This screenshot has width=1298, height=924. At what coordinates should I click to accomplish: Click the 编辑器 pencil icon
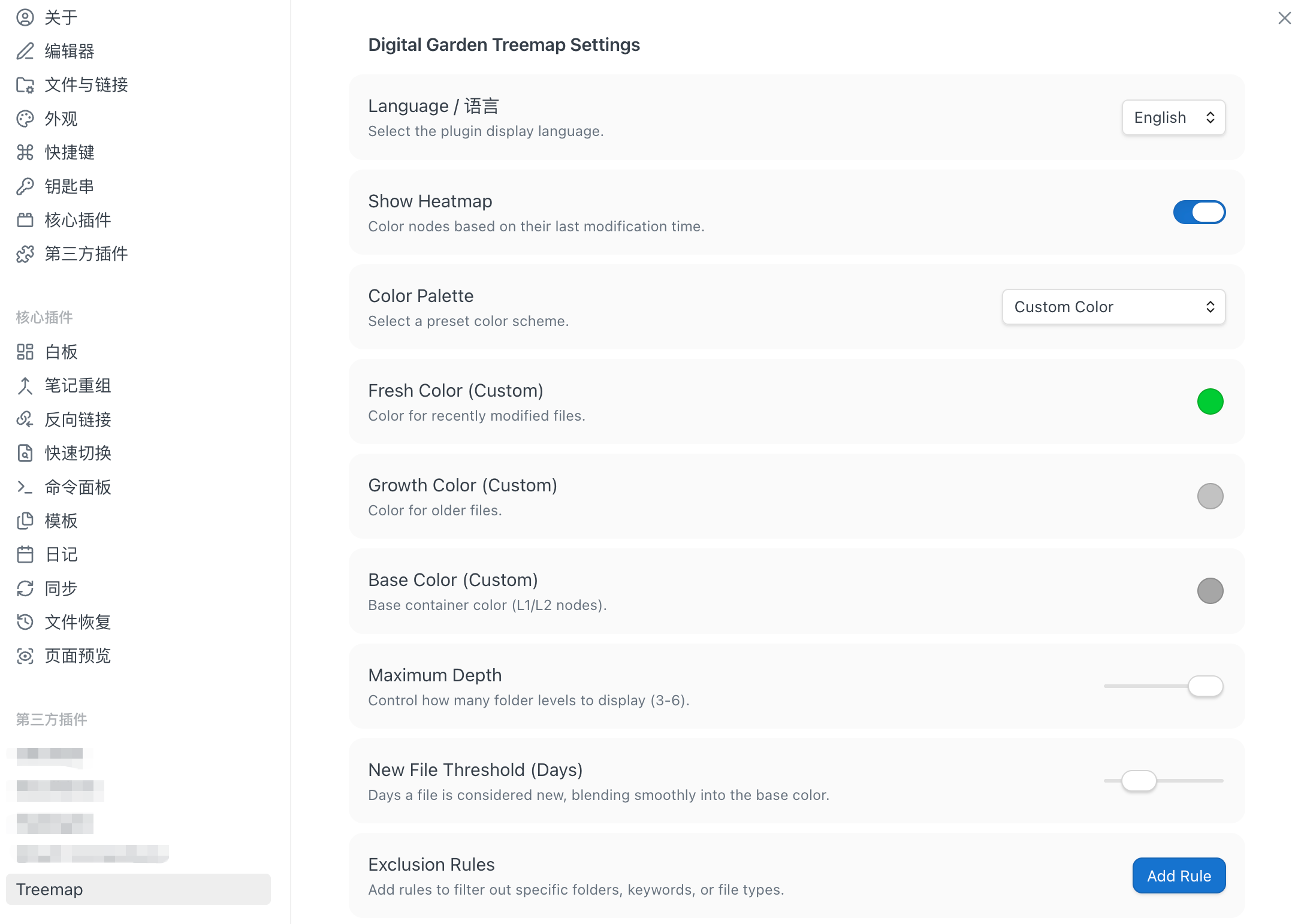pyautogui.click(x=25, y=51)
